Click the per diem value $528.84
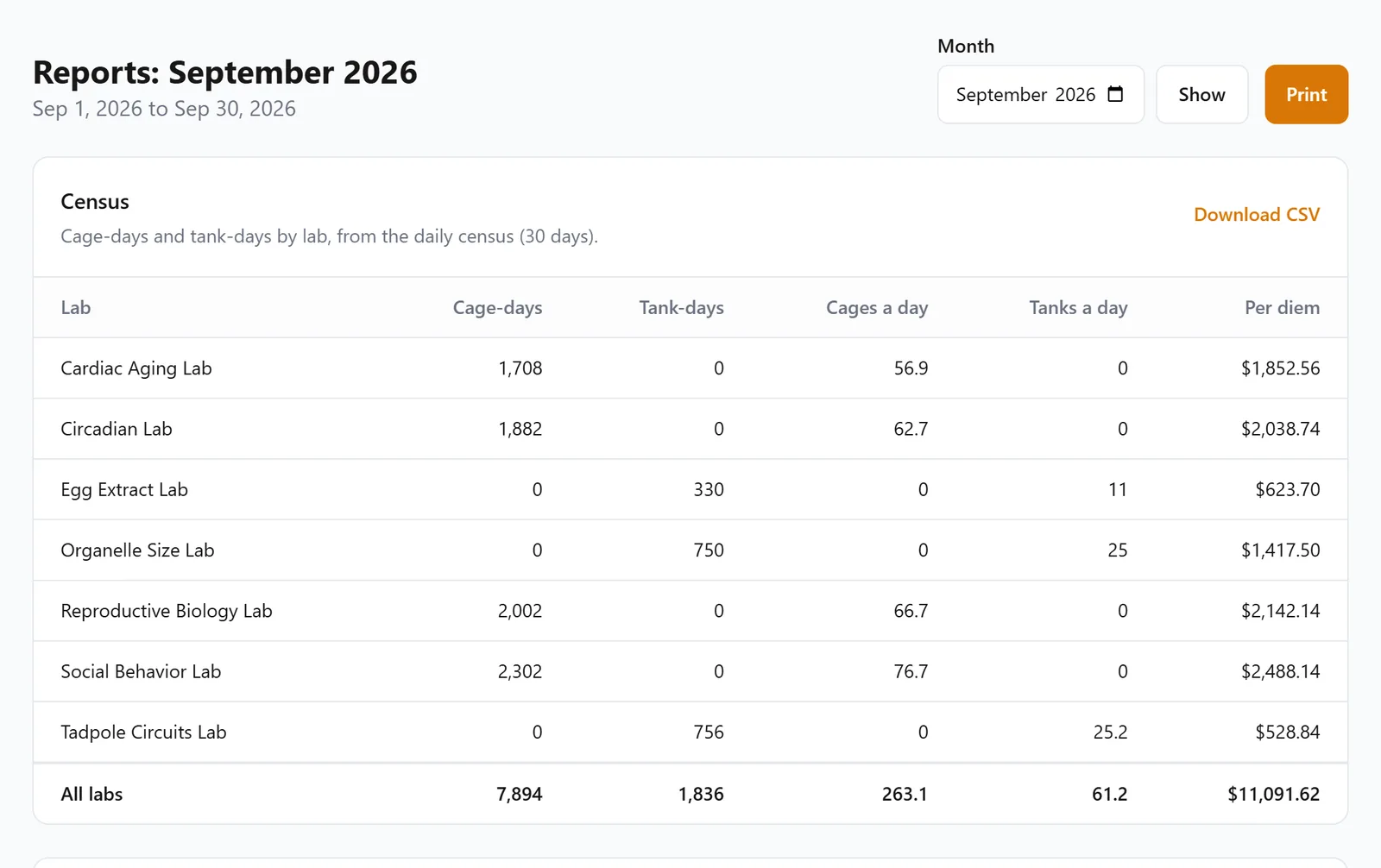Viewport: 1381px width, 868px height. [1288, 732]
